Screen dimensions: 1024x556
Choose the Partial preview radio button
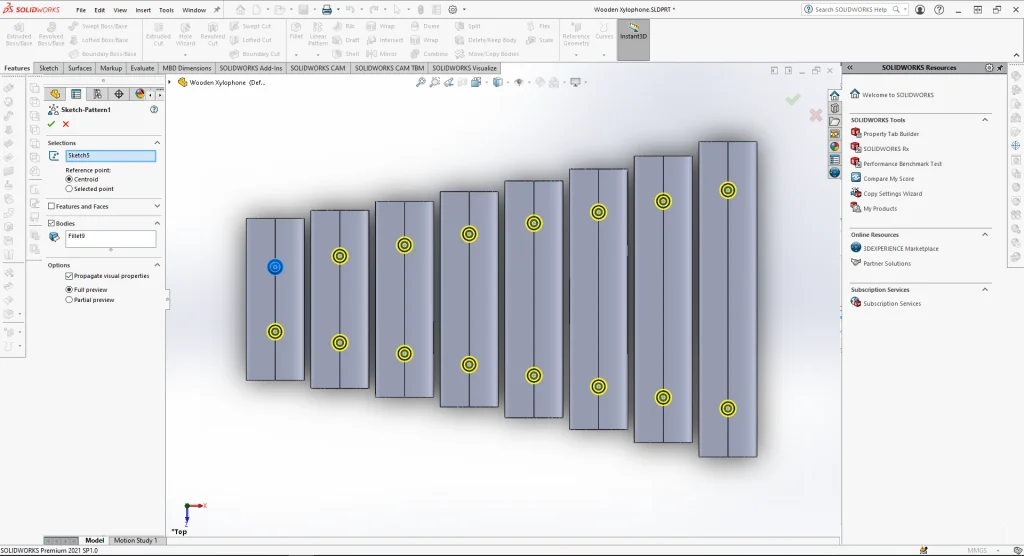[x=69, y=299]
